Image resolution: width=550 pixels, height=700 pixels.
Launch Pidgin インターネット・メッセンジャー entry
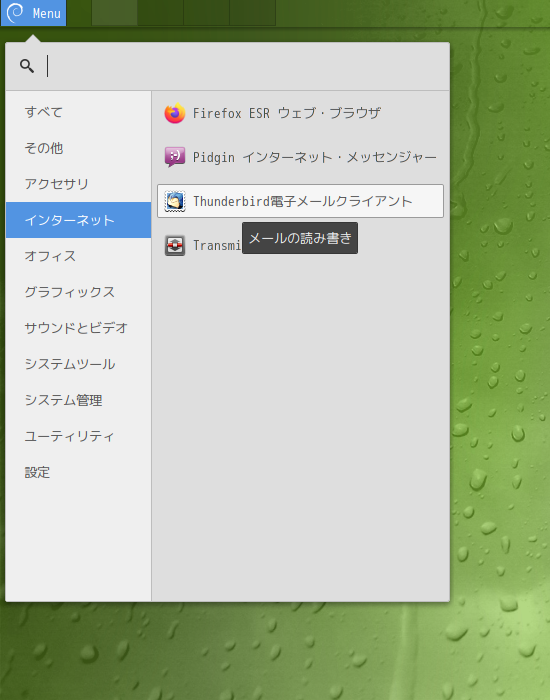(x=300, y=157)
